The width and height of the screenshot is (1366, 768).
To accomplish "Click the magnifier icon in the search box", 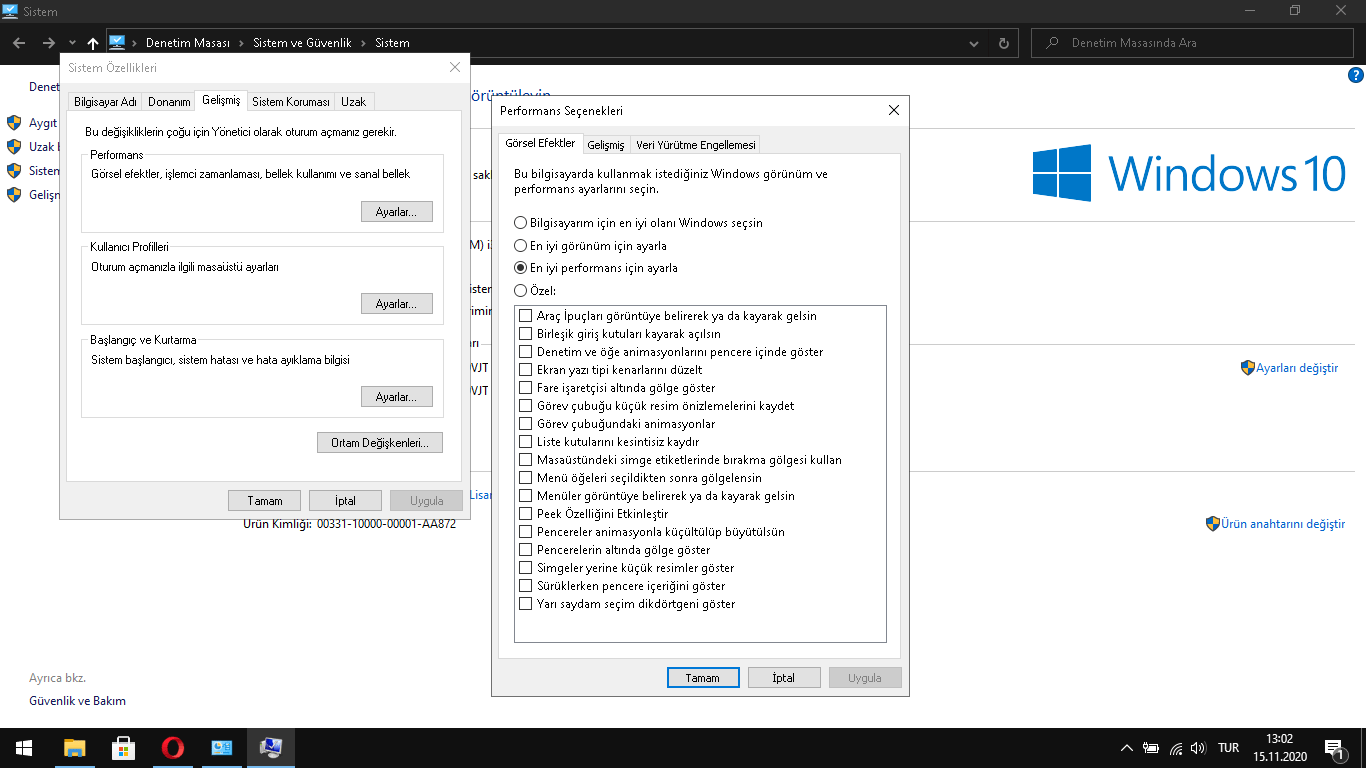I will 1052,43.
